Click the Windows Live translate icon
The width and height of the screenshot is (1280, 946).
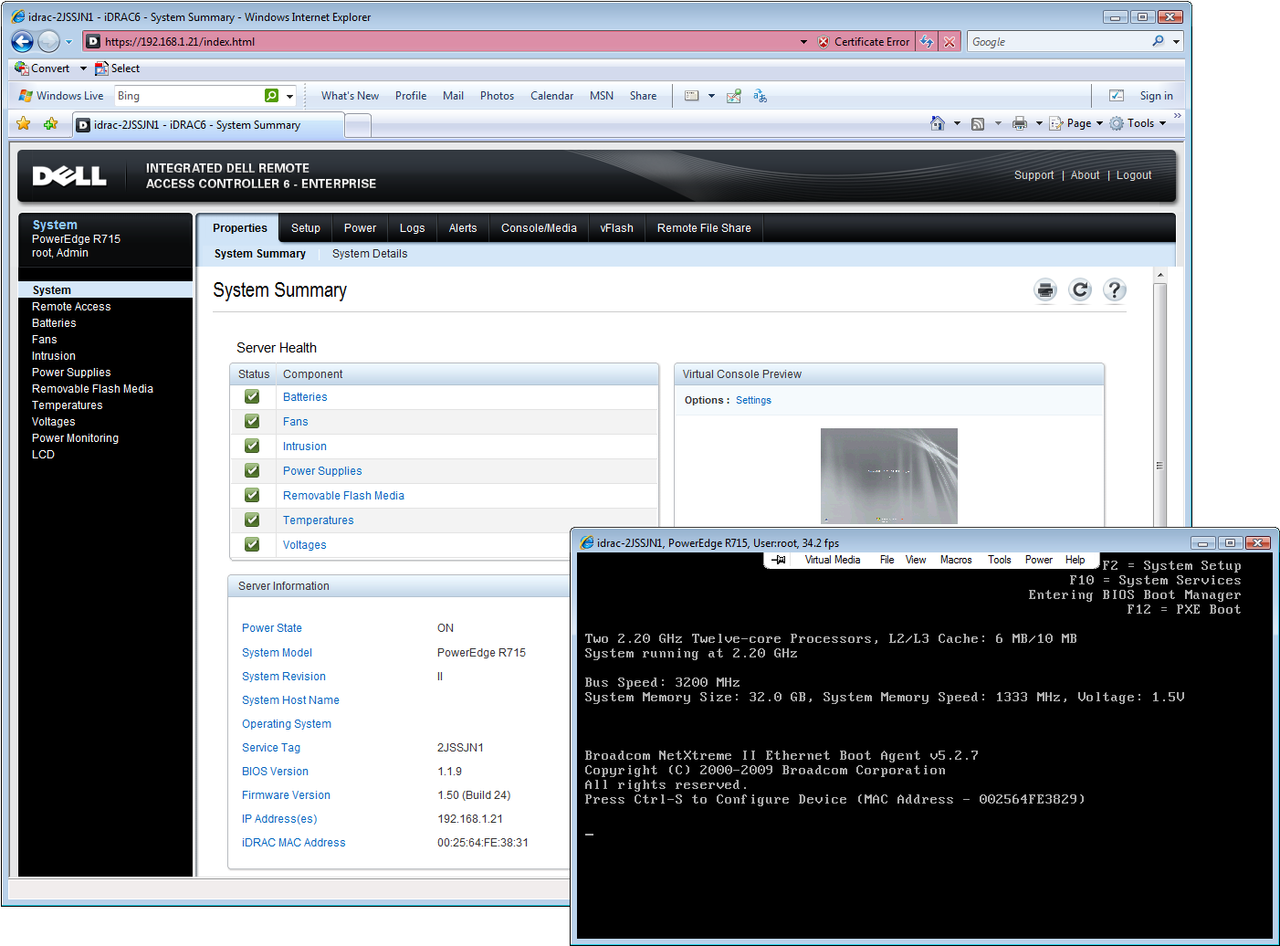tap(760, 96)
